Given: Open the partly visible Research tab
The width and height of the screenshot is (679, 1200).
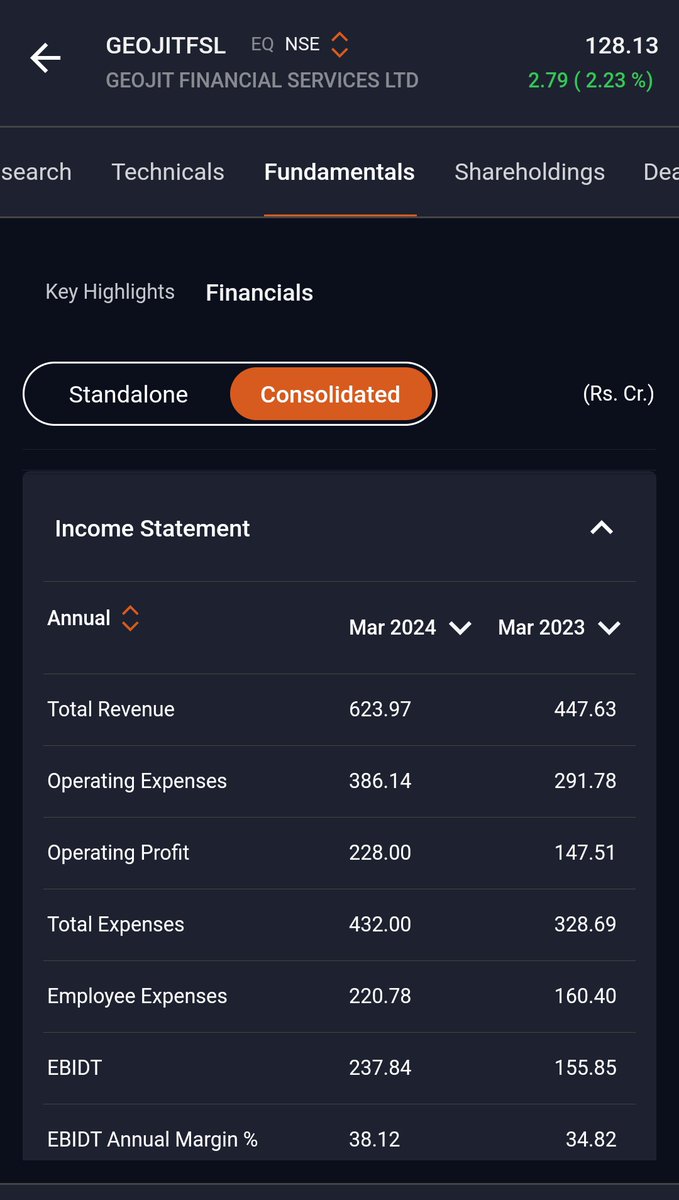Looking at the screenshot, I should pos(36,172).
